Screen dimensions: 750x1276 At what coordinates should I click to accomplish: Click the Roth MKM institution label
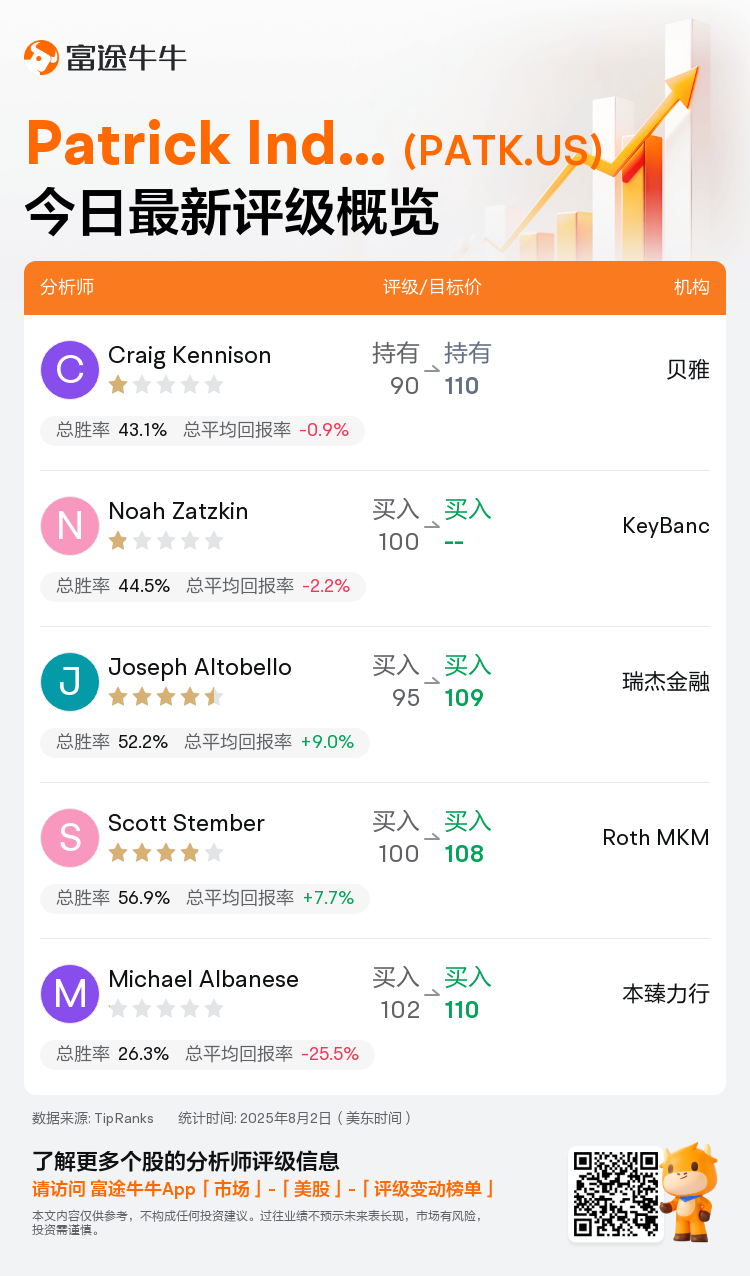656,838
